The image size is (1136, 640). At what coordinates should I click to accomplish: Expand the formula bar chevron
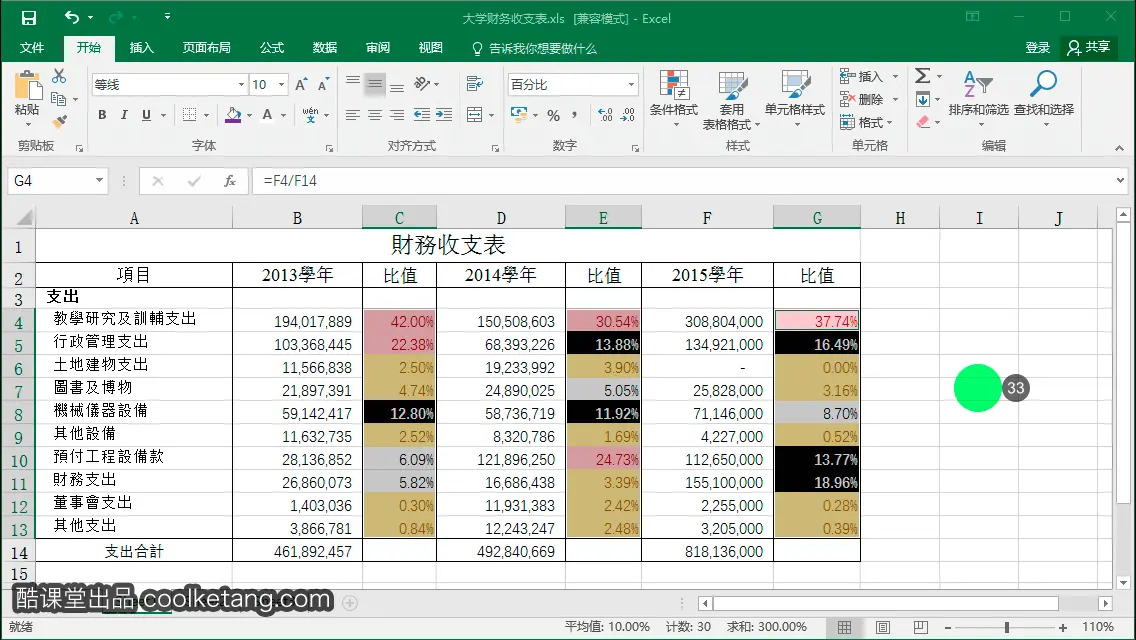(x=1120, y=180)
